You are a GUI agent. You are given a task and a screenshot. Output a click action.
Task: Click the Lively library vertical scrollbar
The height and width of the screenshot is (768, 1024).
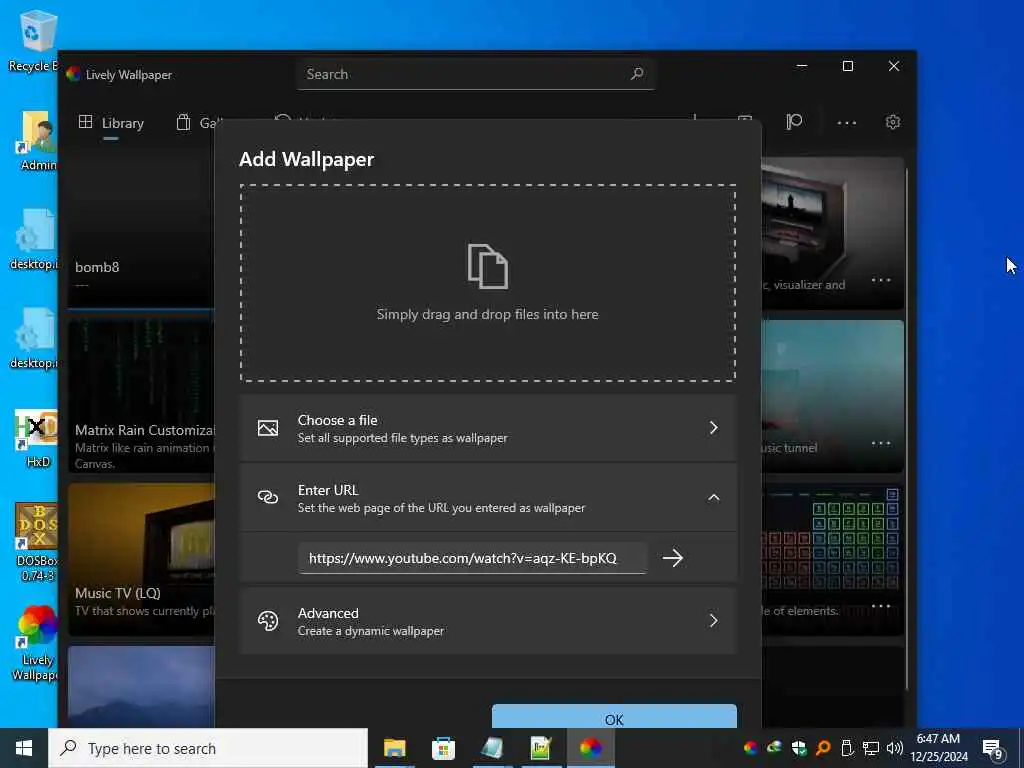coord(907,428)
